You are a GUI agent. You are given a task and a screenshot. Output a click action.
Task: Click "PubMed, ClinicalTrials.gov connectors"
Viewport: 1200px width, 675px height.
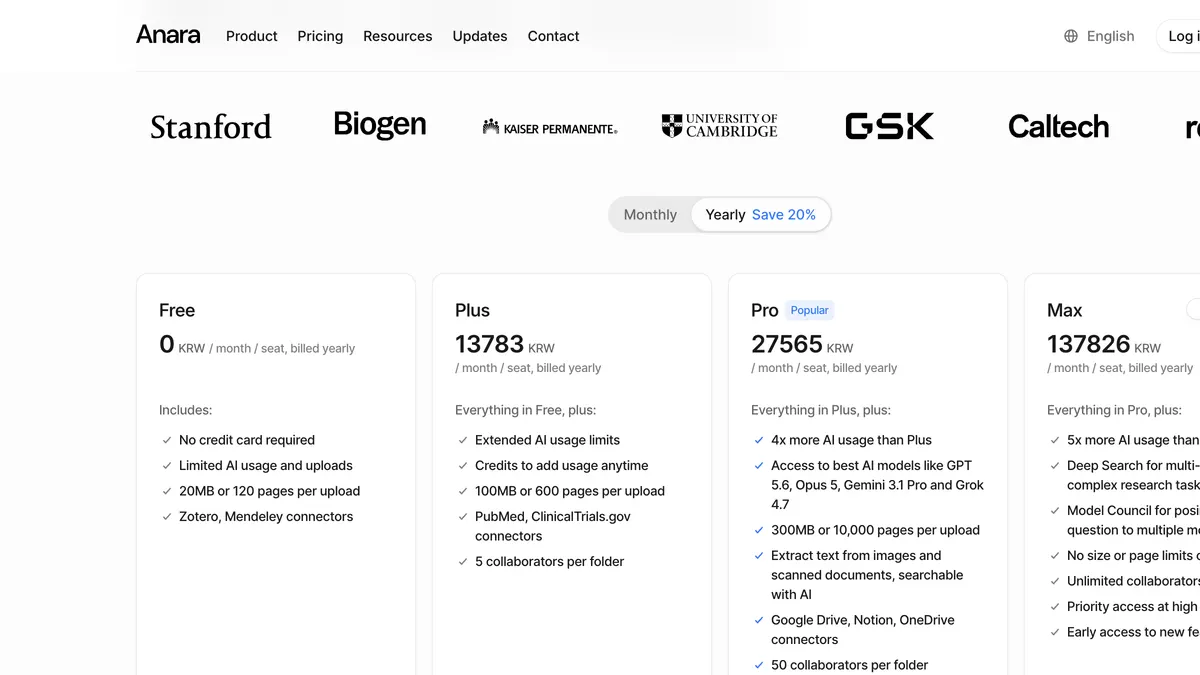pos(553,526)
